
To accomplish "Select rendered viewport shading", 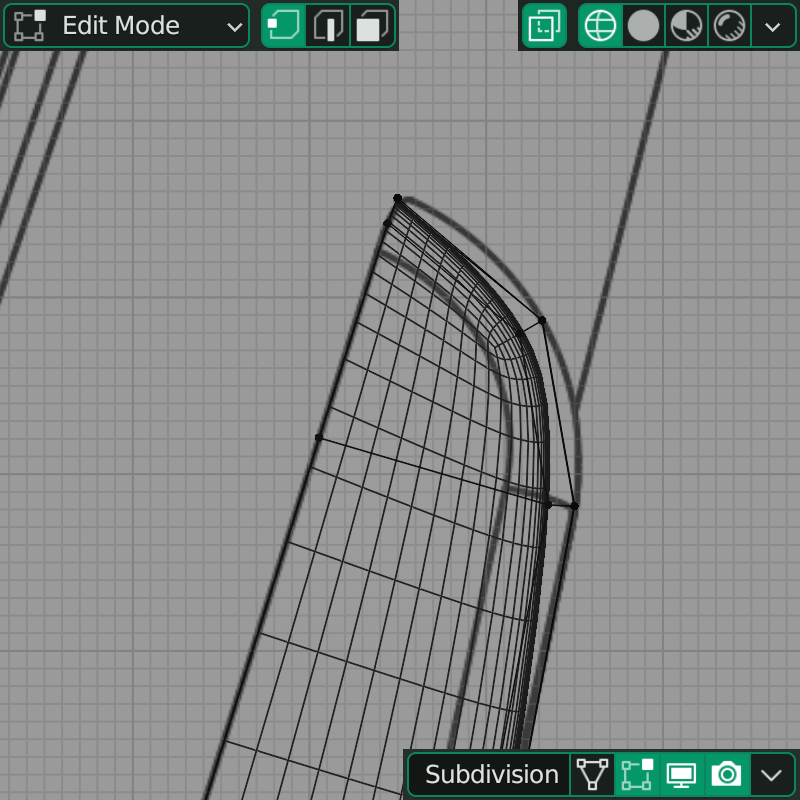I will [x=729, y=26].
